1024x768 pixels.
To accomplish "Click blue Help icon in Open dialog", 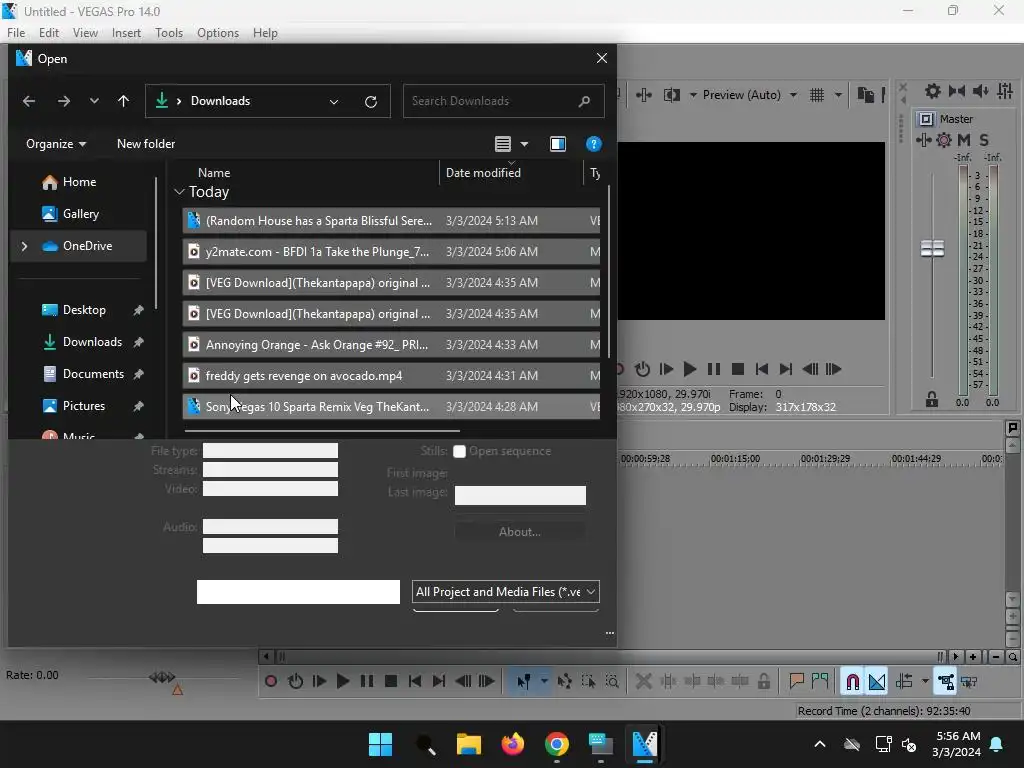I will pyautogui.click(x=593, y=144).
